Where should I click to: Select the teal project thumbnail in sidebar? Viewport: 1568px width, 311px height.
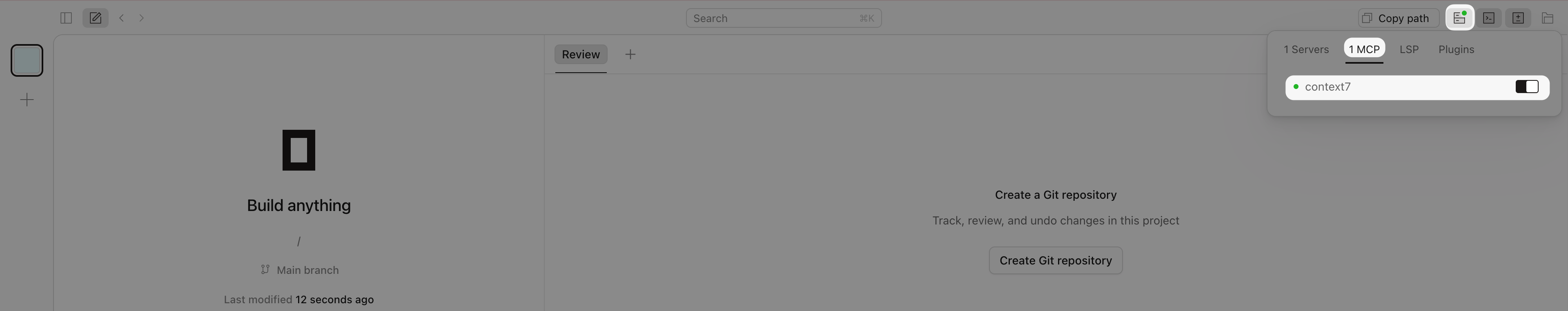pos(27,60)
